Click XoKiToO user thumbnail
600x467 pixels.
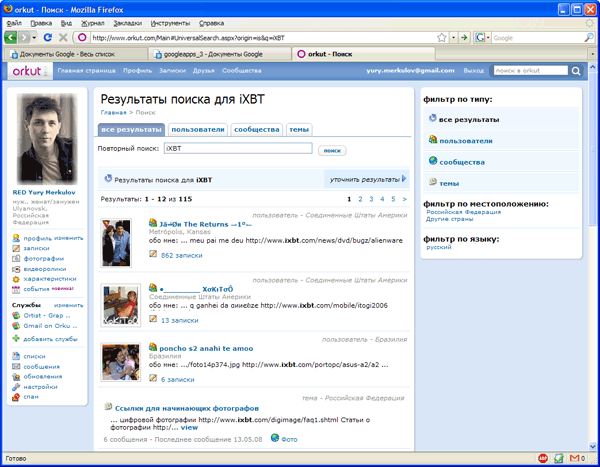click(121, 305)
